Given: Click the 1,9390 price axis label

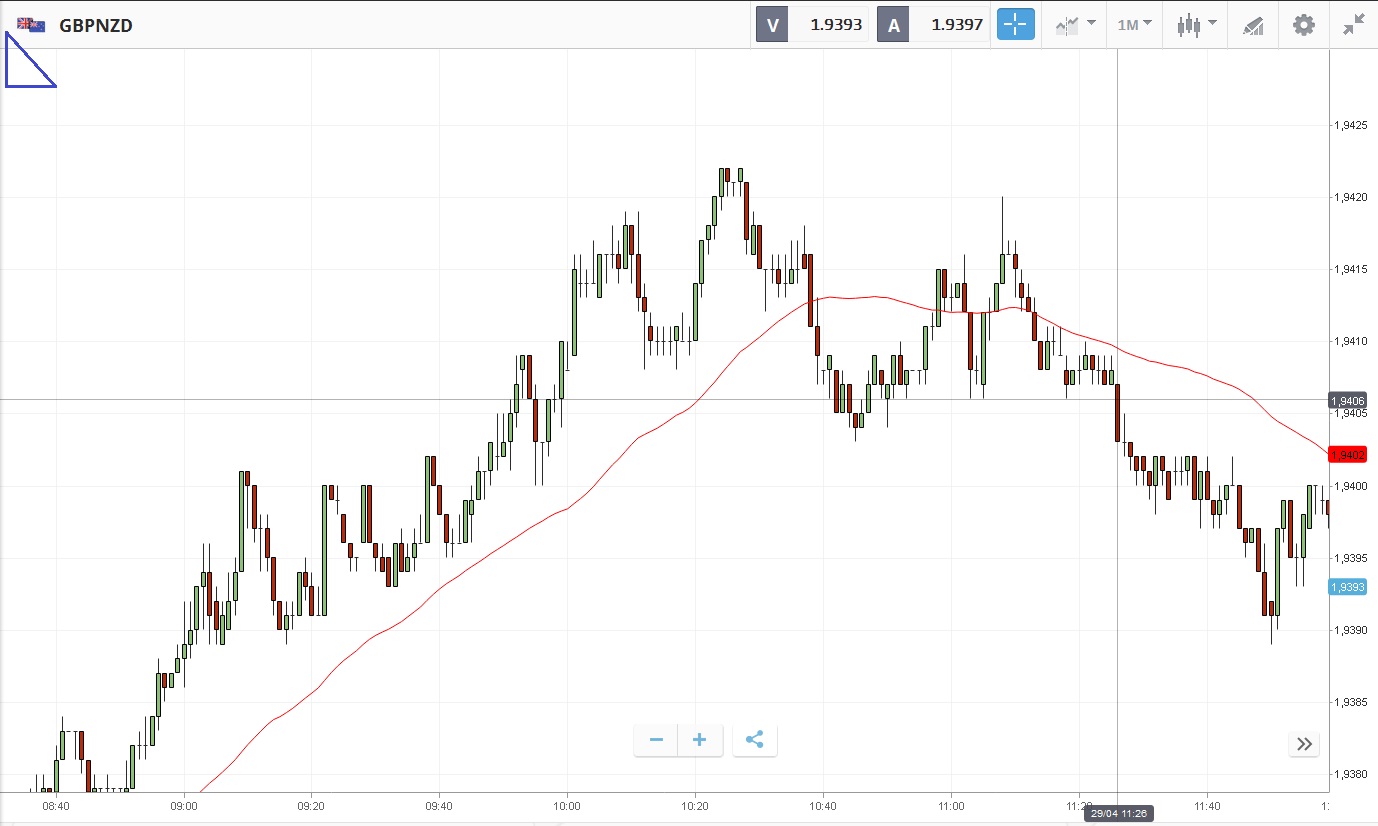Looking at the screenshot, I should pyautogui.click(x=1352, y=630).
